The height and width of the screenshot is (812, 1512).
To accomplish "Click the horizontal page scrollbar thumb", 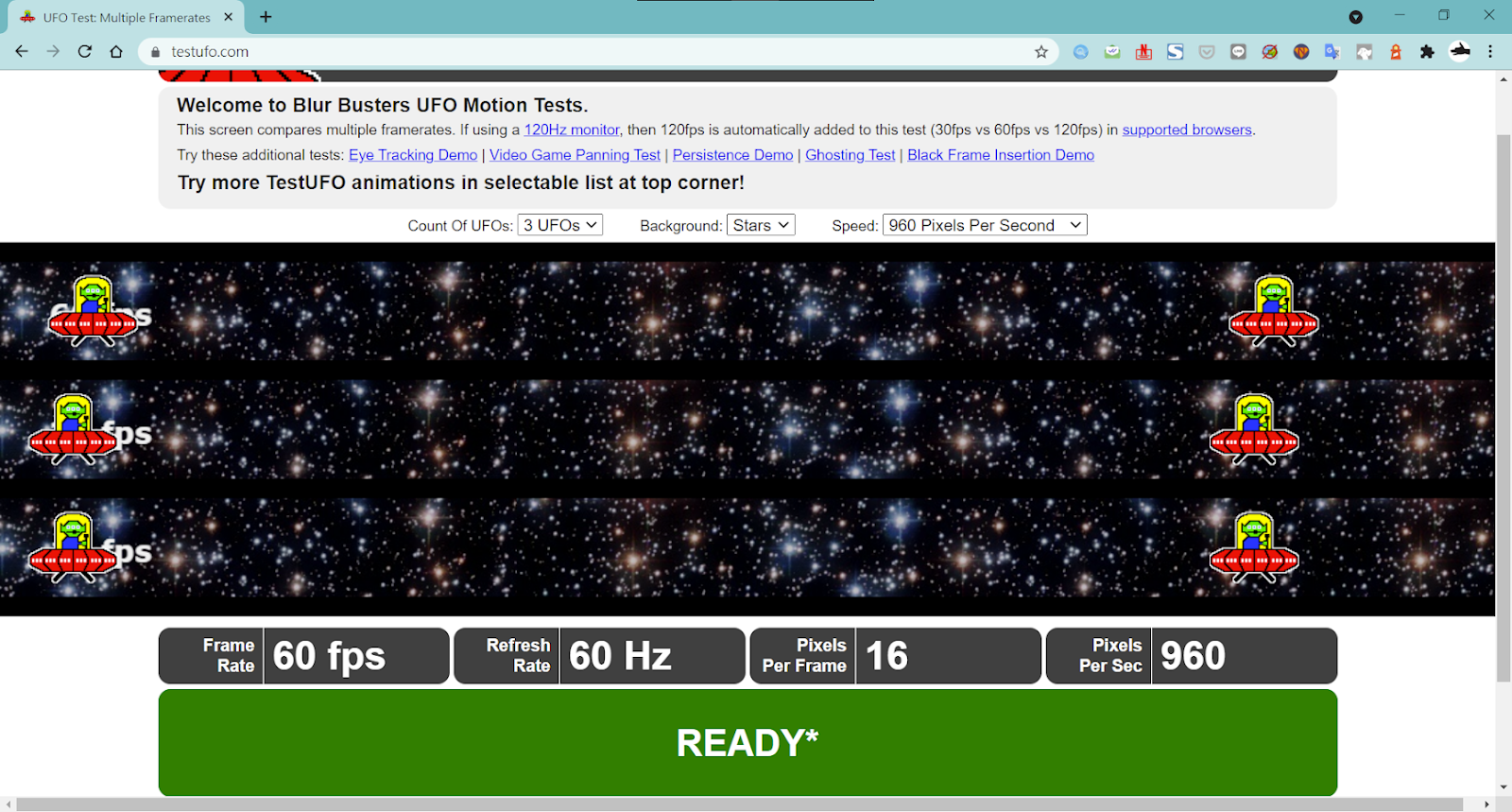I will tap(740, 804).
